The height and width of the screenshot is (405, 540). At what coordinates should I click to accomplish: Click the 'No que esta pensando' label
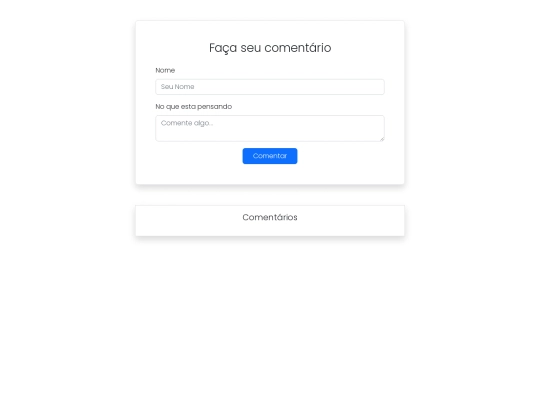pyautogui.click(x=194, y=107)
